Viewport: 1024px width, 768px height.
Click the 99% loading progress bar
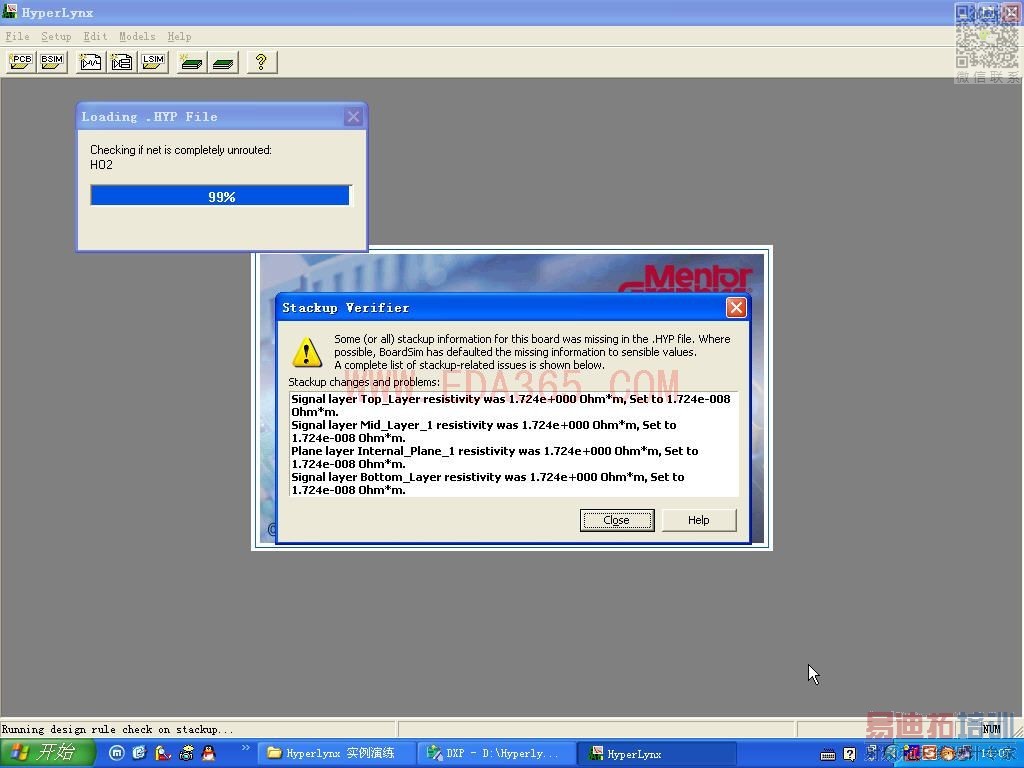pyautogui.click(x=221, y=196)
